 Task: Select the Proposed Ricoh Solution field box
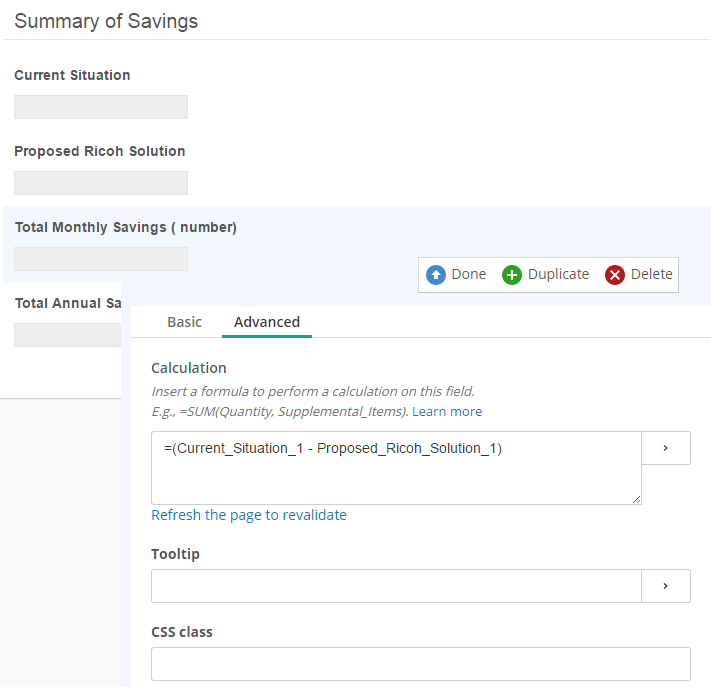pos(101,183)
